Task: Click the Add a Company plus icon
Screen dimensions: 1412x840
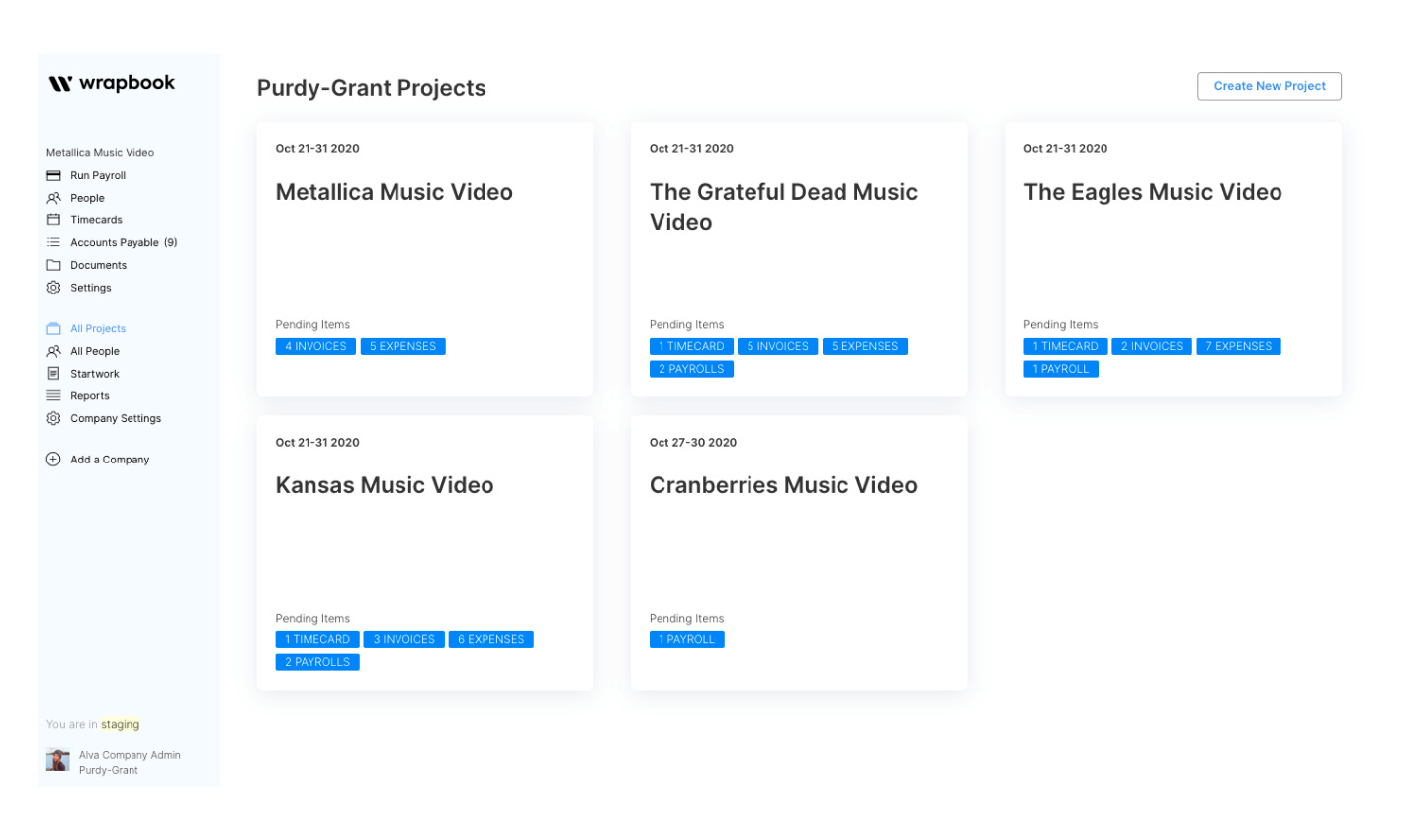Action: [x=54, y=460]
